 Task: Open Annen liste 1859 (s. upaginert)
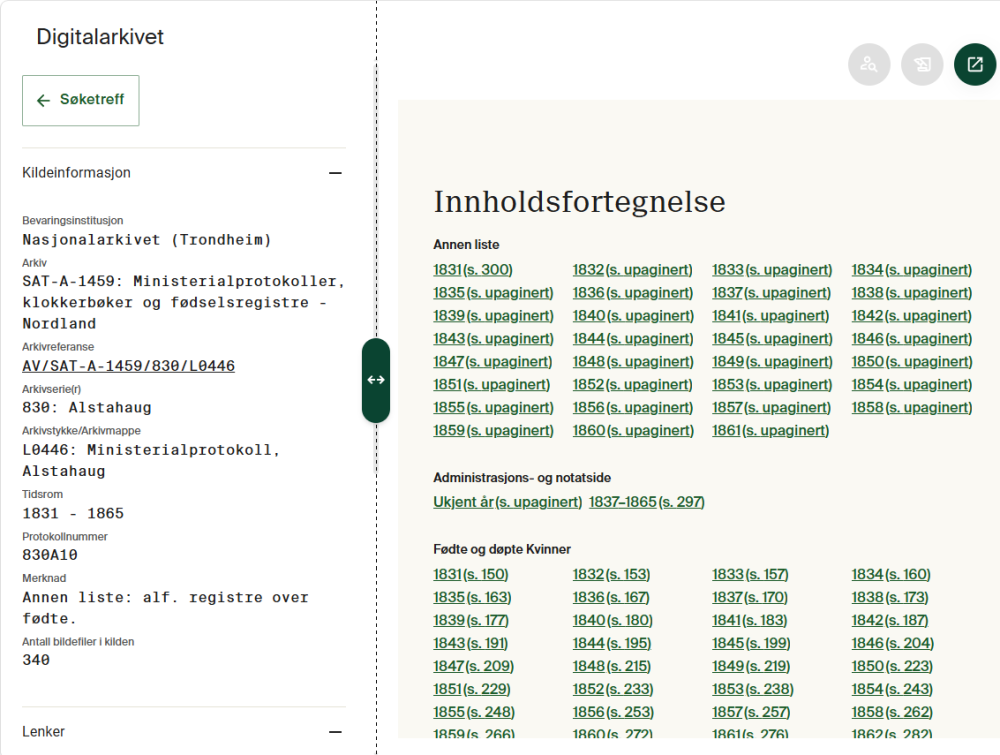pos(493,430)
